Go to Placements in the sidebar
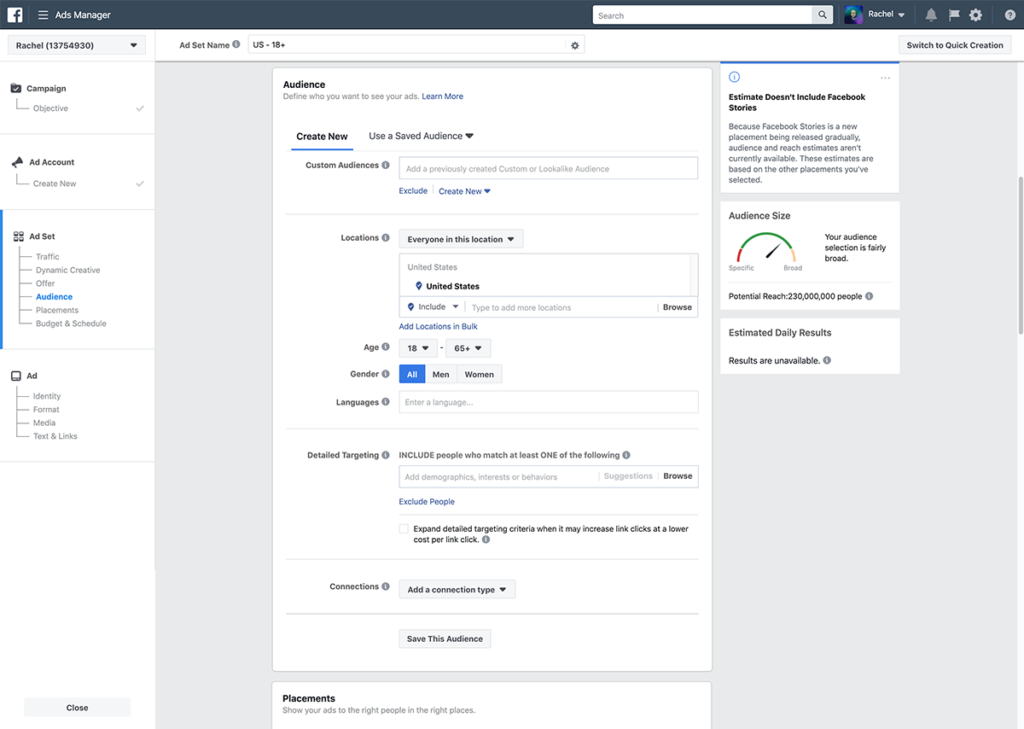The width and height of the screenshot is (1024, 729). pyautogui.click(x=57, y=310)
